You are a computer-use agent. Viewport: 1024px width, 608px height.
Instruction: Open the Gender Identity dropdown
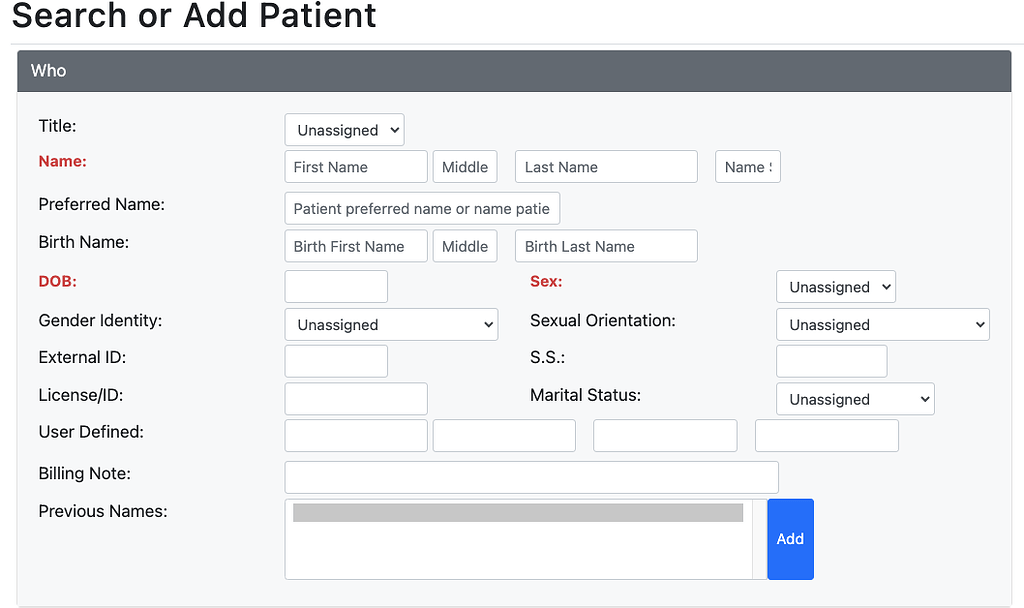(391, 324)
